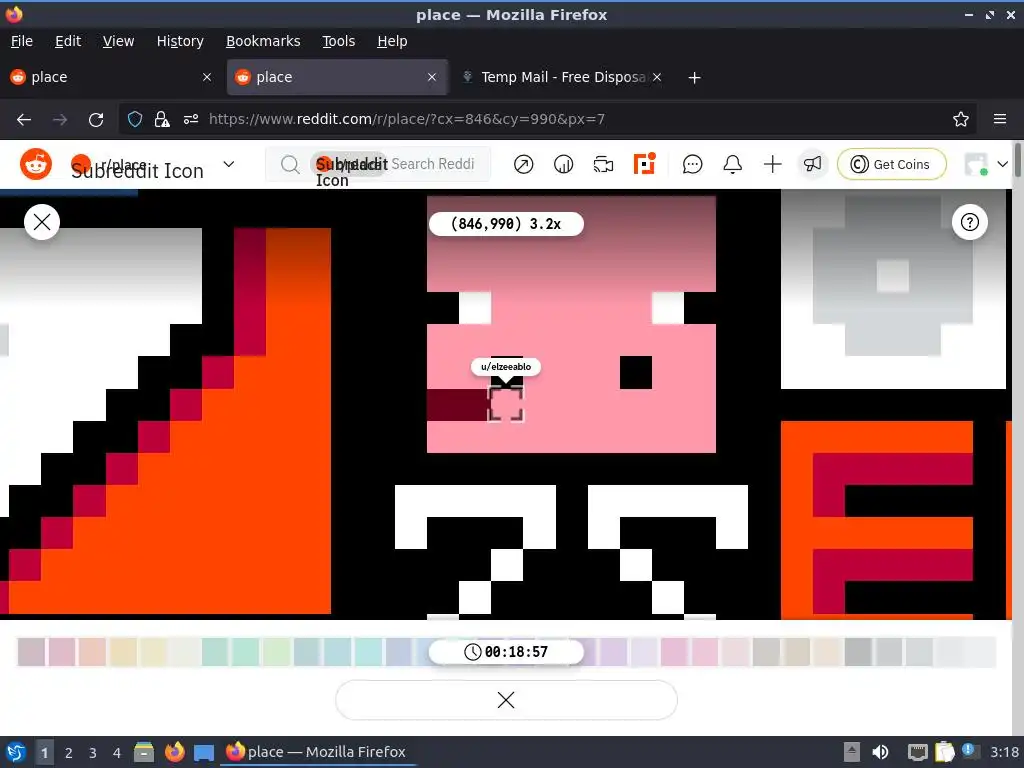
Task: Open the Popular arrow icon in Reddit header
Action: [523, 165]
